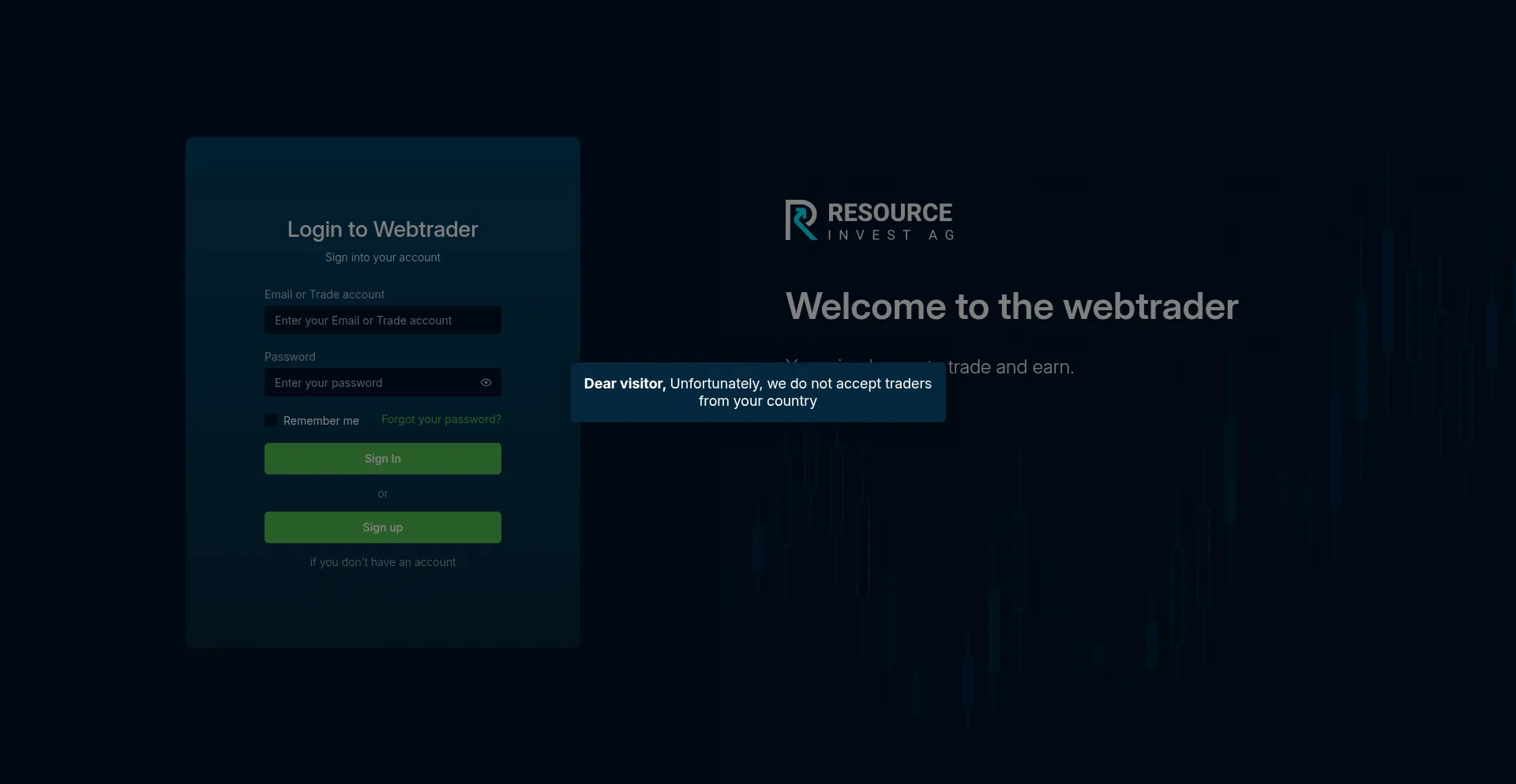Click the Resource Invest R logo icon
Image resolution: width=1516 pixels, height=784 pixels.
click(x=801, y=220)
